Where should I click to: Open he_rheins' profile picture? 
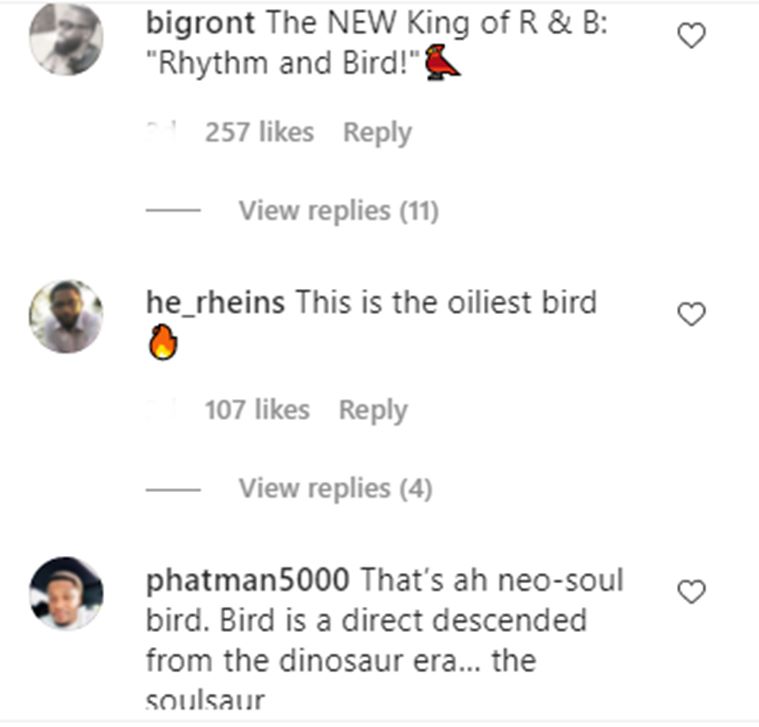click(x=66, y=316)
